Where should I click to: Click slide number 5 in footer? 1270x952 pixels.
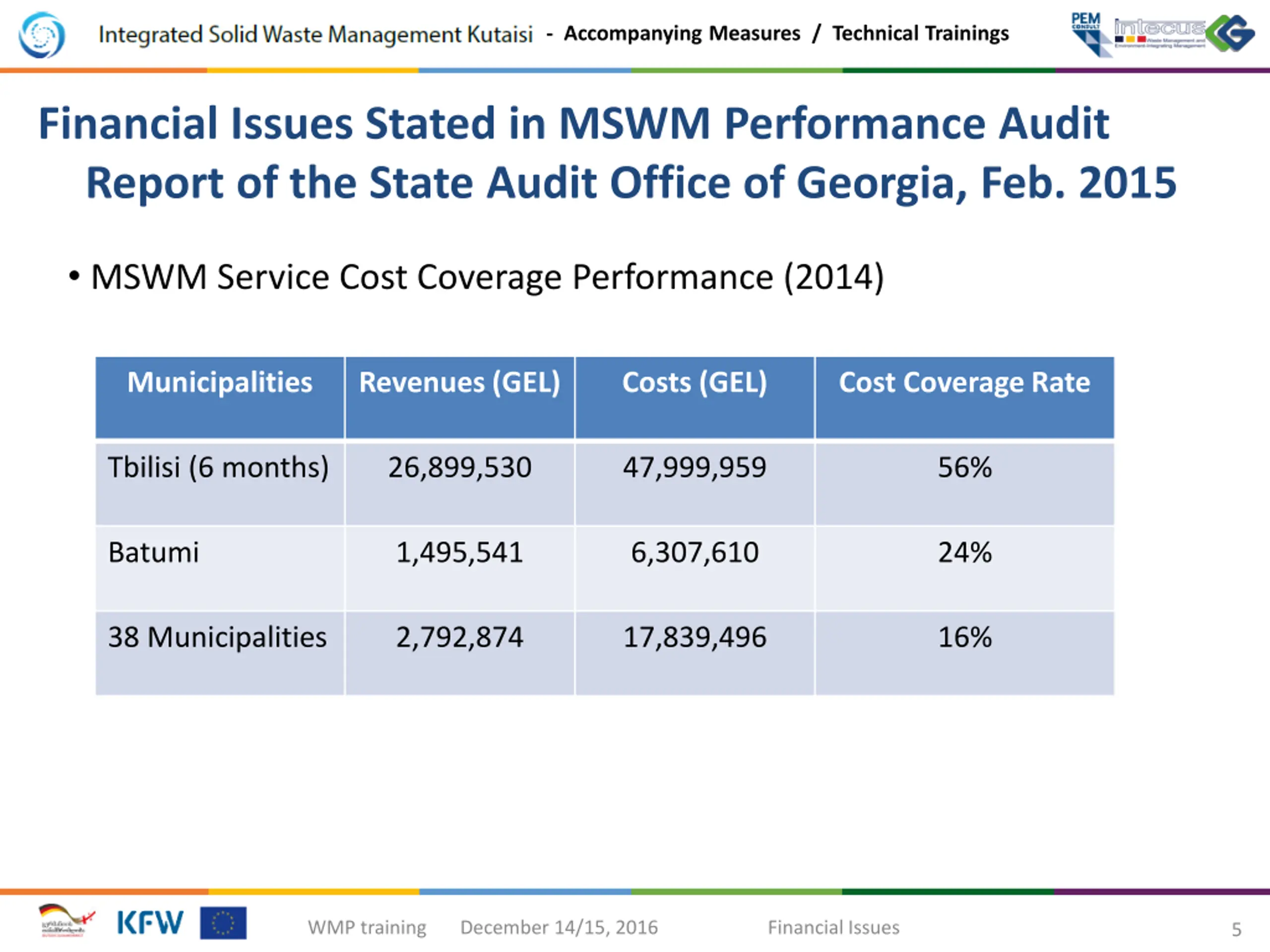click(1236, 929)
